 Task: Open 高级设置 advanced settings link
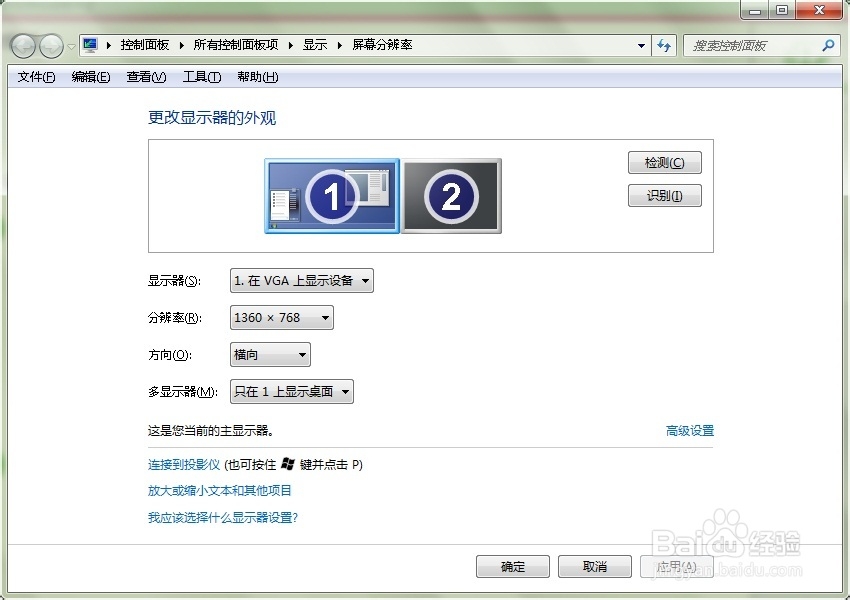tap(689, 429)
